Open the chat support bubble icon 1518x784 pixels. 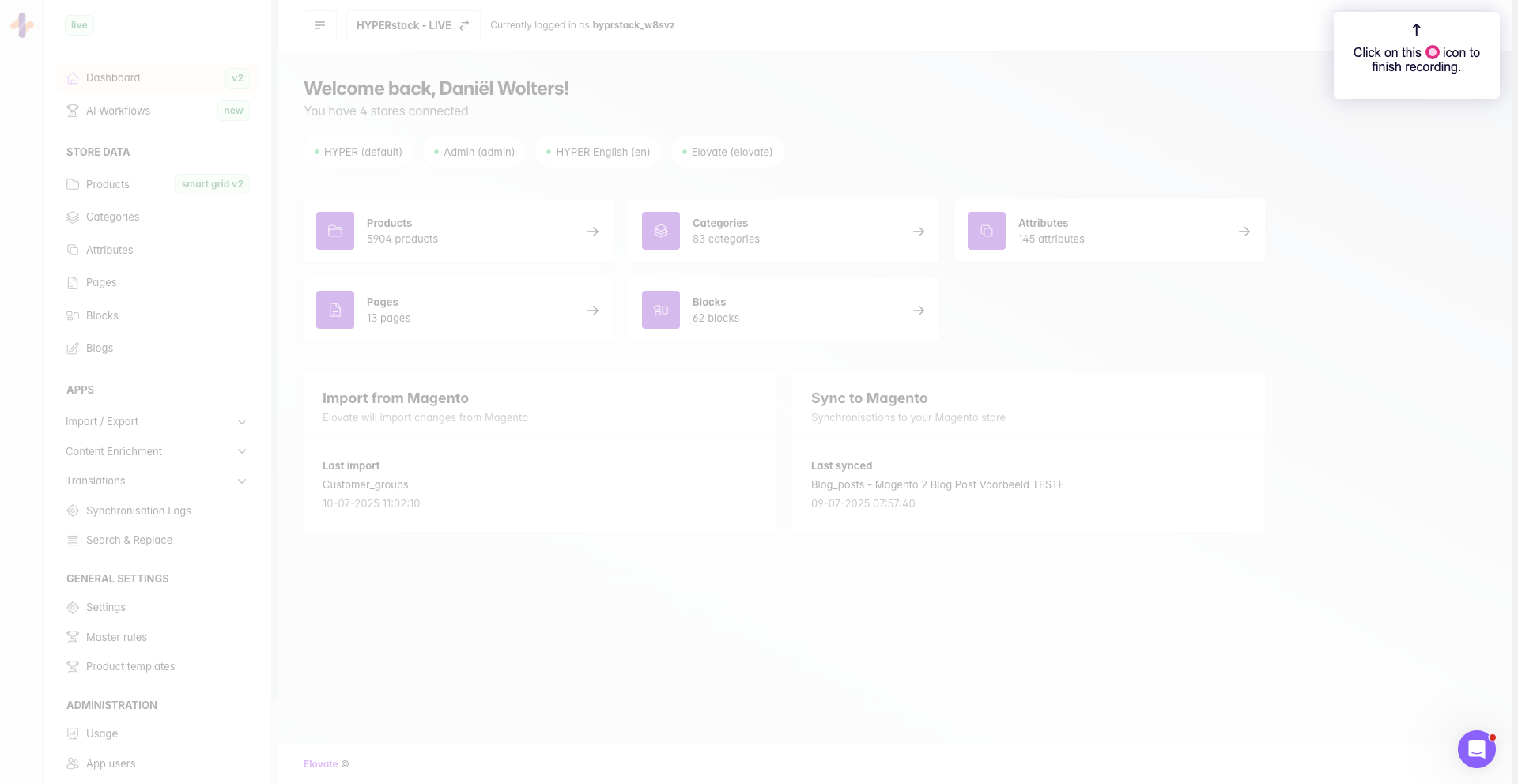click(x=1476, y=748)
